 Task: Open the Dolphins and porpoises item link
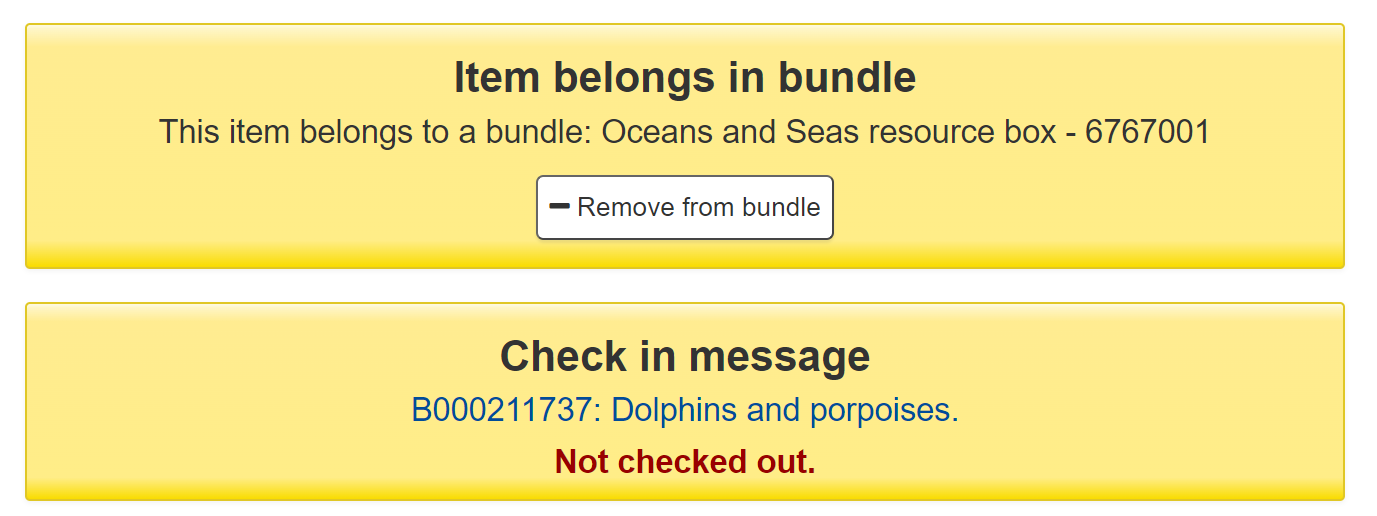point(685,410)
